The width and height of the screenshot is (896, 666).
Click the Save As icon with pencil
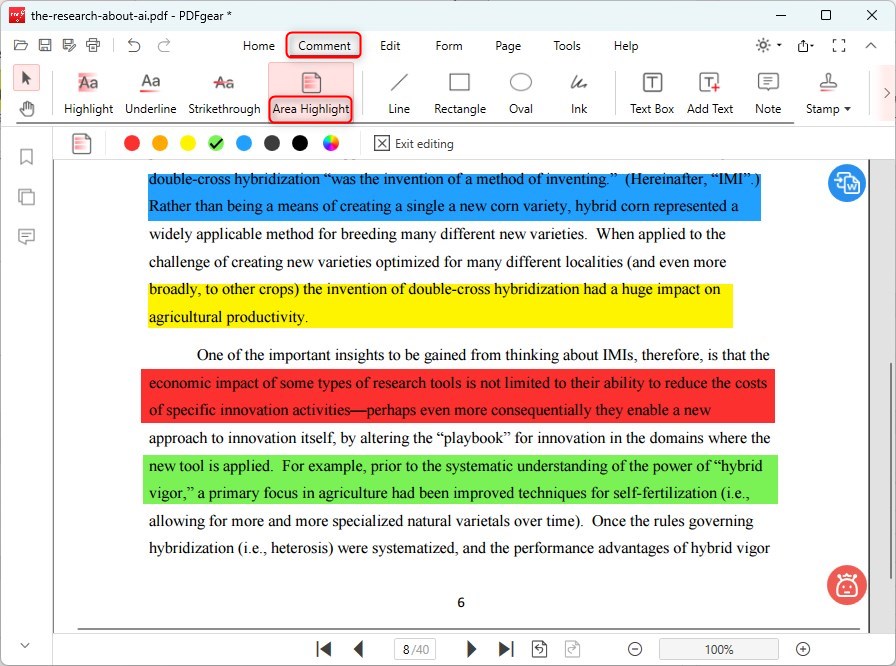(69, 45)
